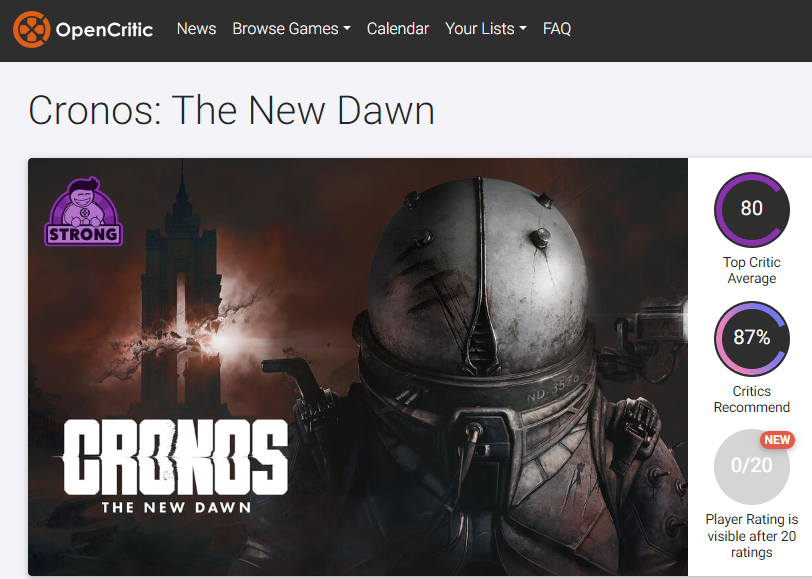Image resolution: width=812 pixels, height=579 pixels.
Task: Click the Strong tier badge icon
Action: [83, 211]
